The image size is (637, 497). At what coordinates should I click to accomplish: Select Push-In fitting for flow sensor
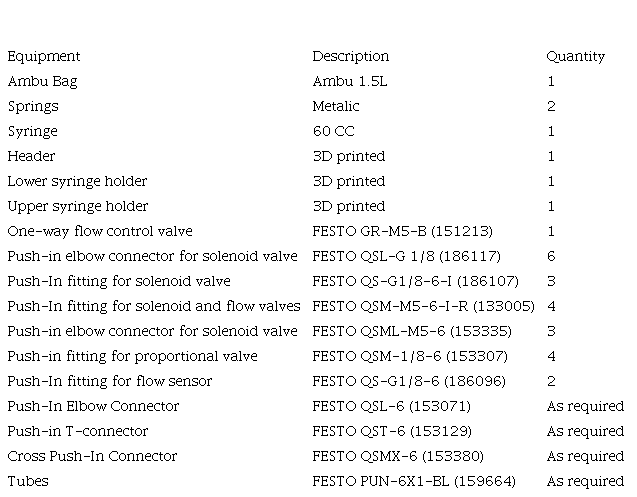click(110, 382)
